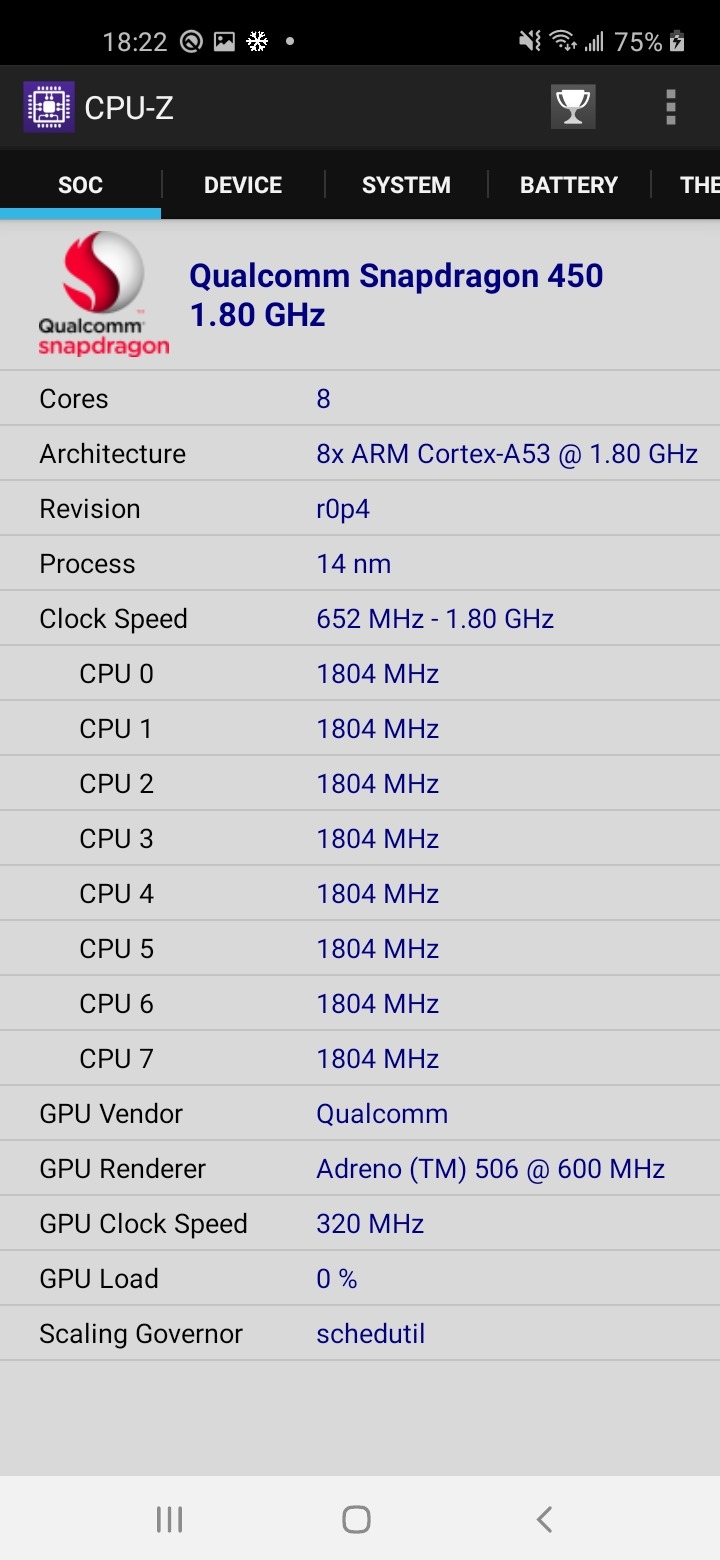Tap the Architecture row
This screenshot has height=1560, width=720.
pyautogui.click(x=360, y=454)
